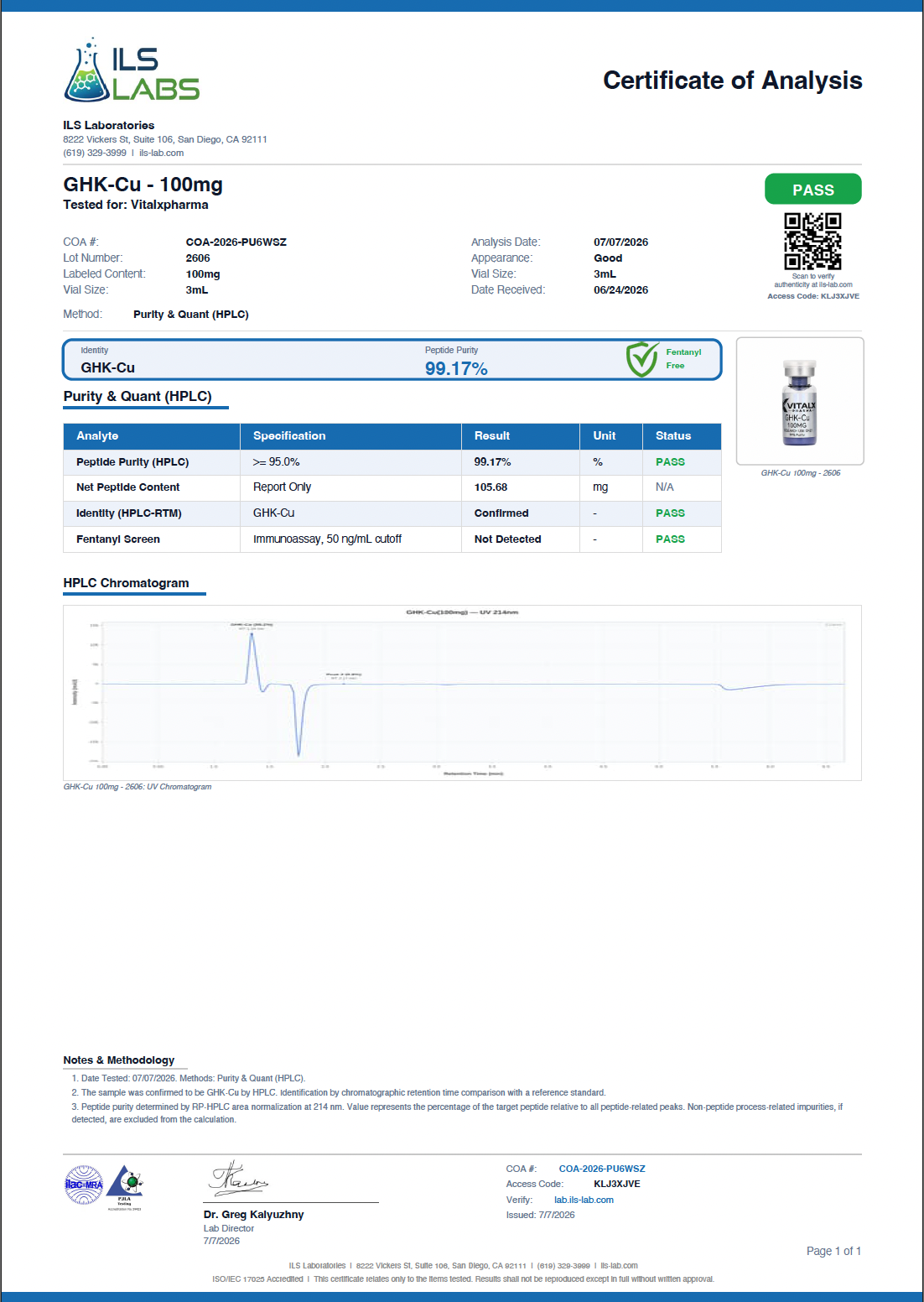924x1302 pixels.
Task: Select the Analyte column header
Action: click(152, 436)
